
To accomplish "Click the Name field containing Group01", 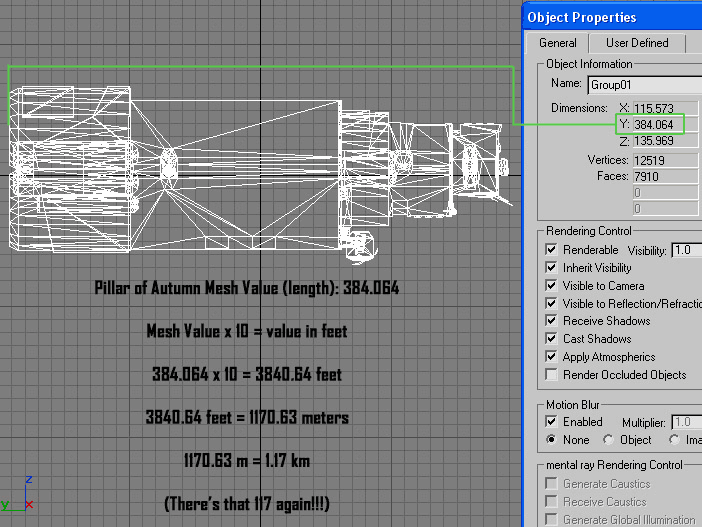I will [x=644, y=85].
